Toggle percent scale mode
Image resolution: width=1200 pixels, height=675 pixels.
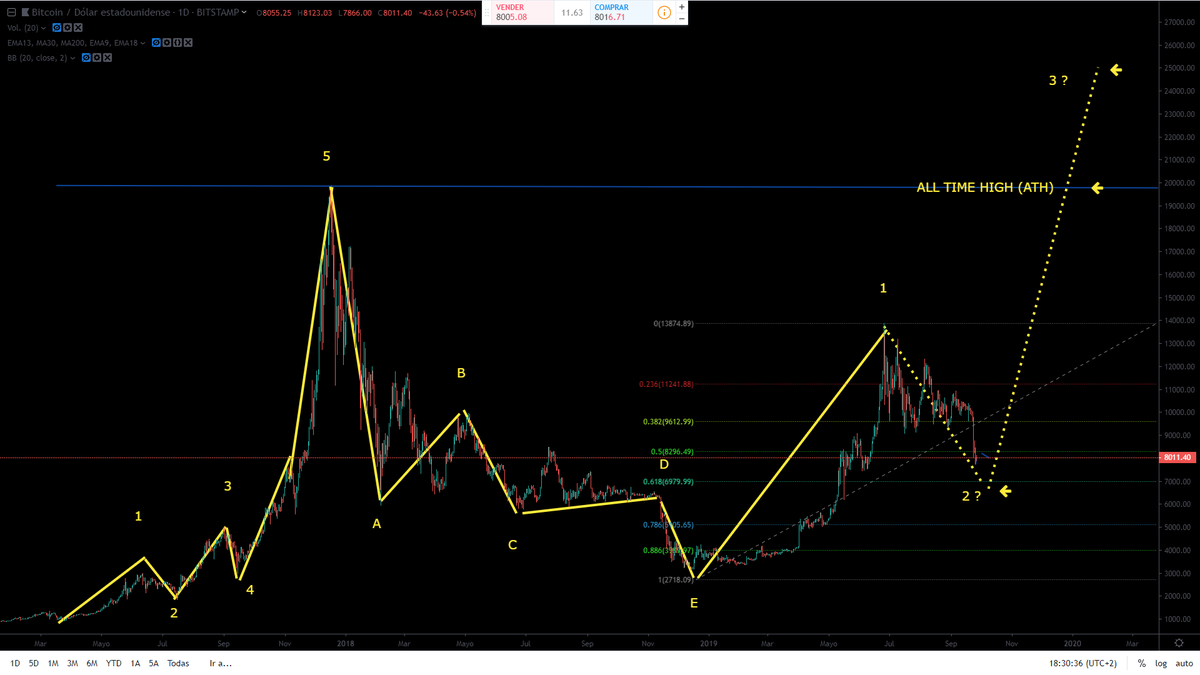tap(1141, 663)
